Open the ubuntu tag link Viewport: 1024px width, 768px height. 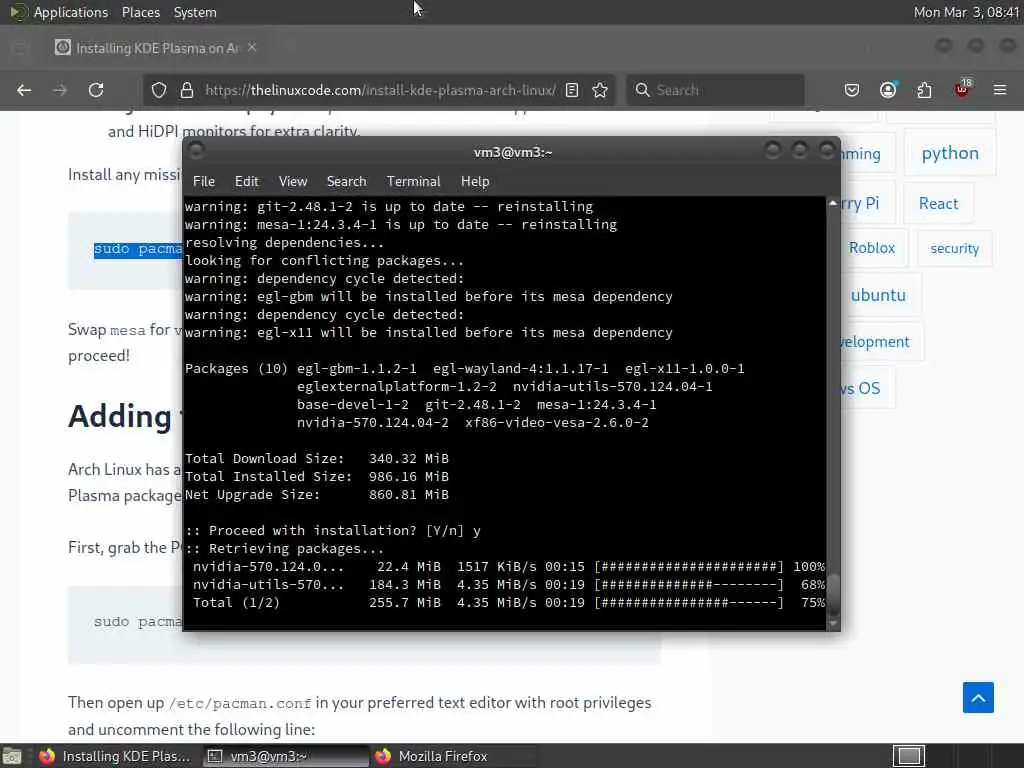click(878, 295)
